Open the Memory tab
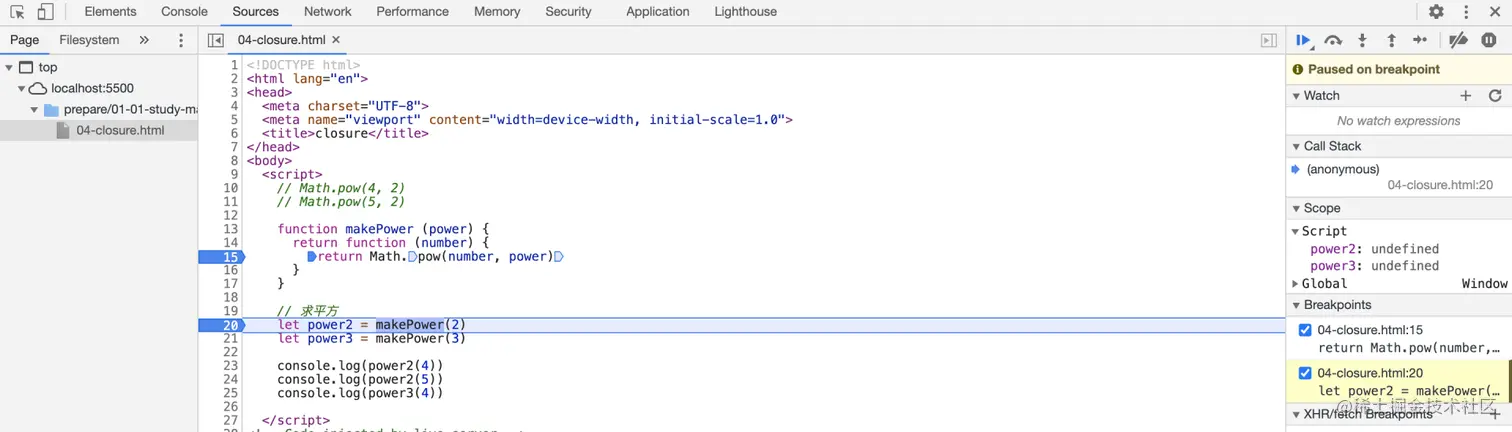1512x432 pixels. (497, 12)
